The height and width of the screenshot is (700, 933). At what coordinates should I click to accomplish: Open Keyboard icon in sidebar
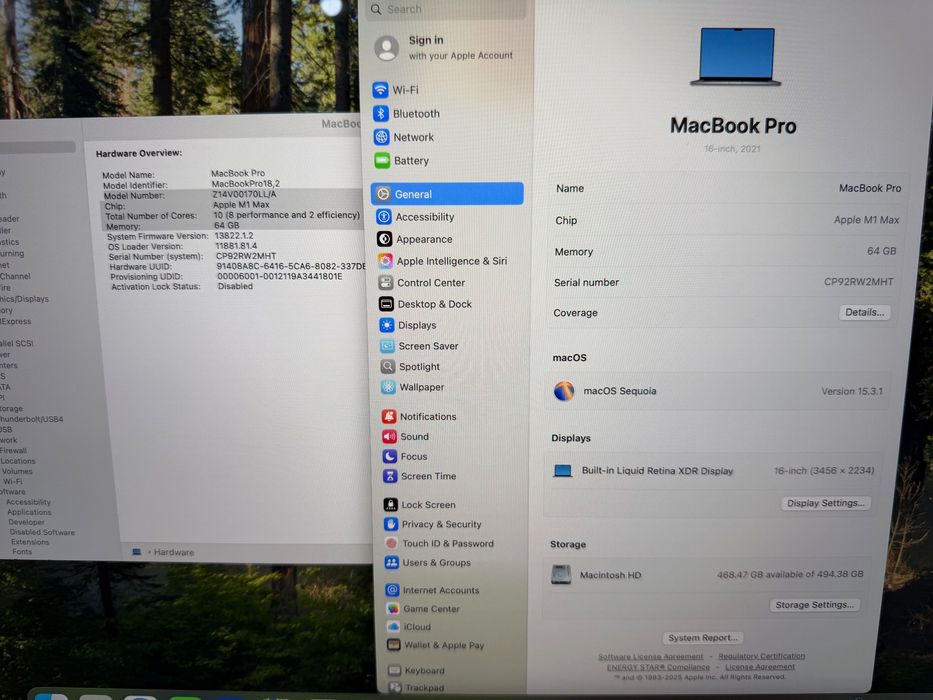[x=394, y=670]
